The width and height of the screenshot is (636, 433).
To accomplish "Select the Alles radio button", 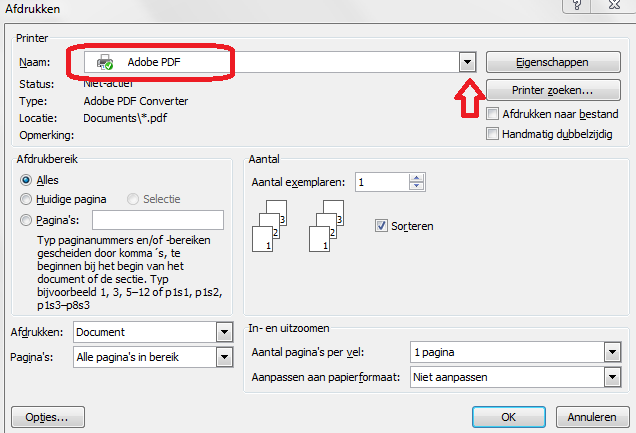I will (x=26, y=180).
